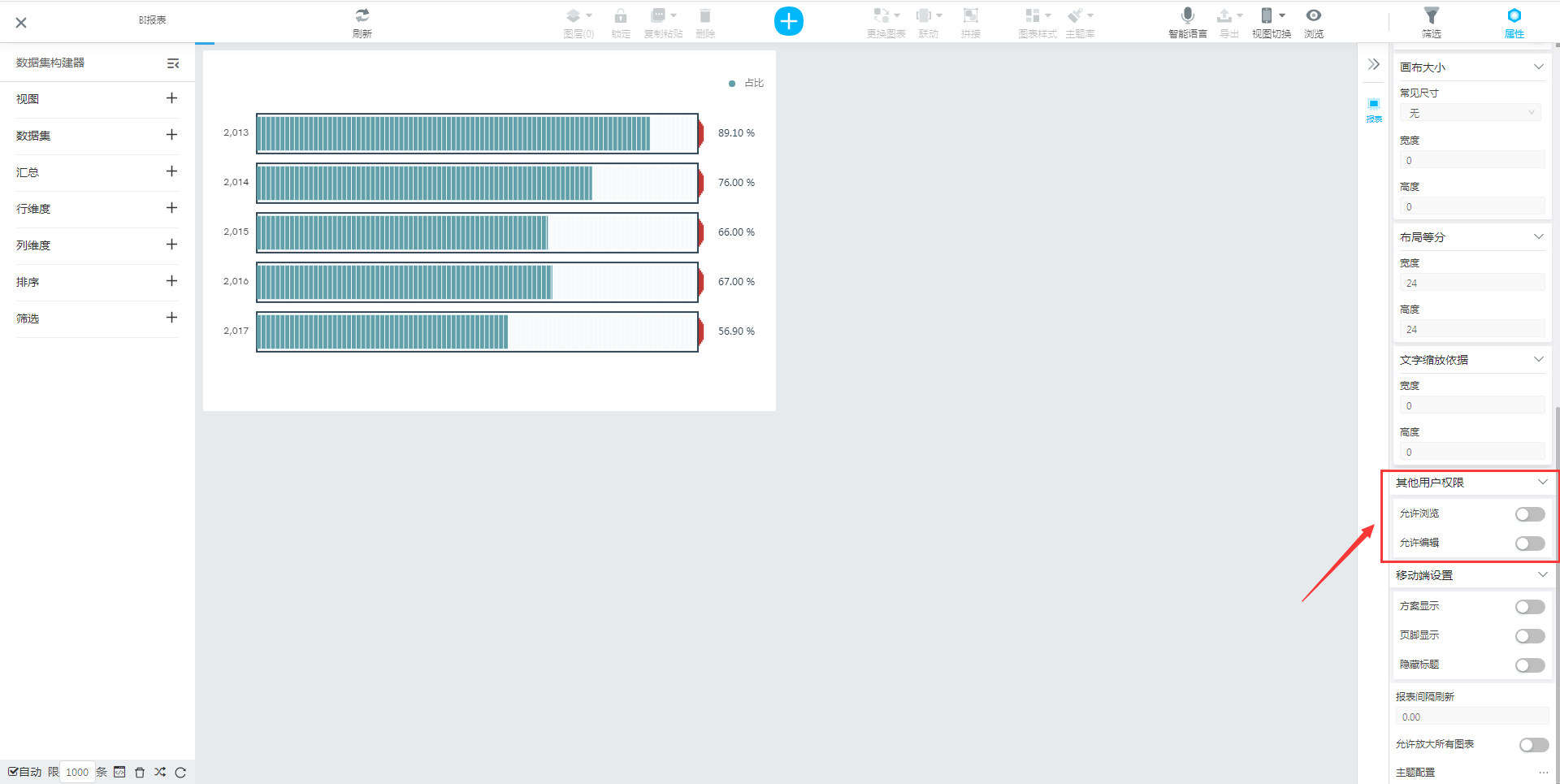Click the 布局等分 高度 field showing 24
This screenshot has height=784, width=1560.
click(1471, 329)
